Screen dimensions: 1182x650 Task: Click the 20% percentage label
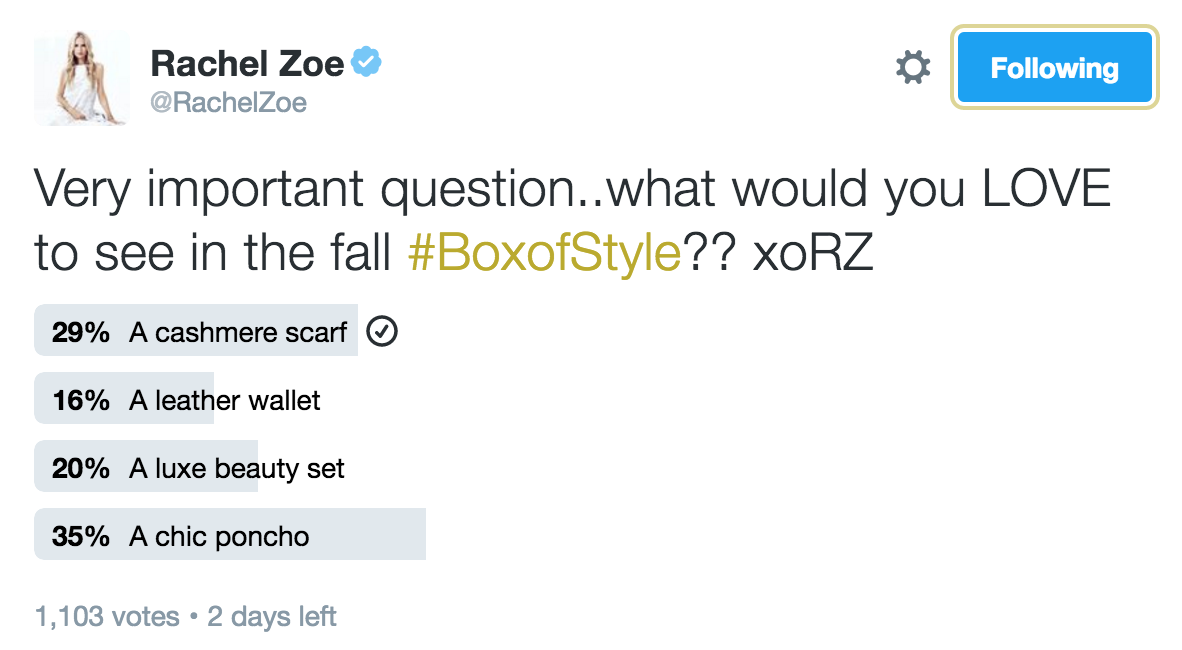81,468
